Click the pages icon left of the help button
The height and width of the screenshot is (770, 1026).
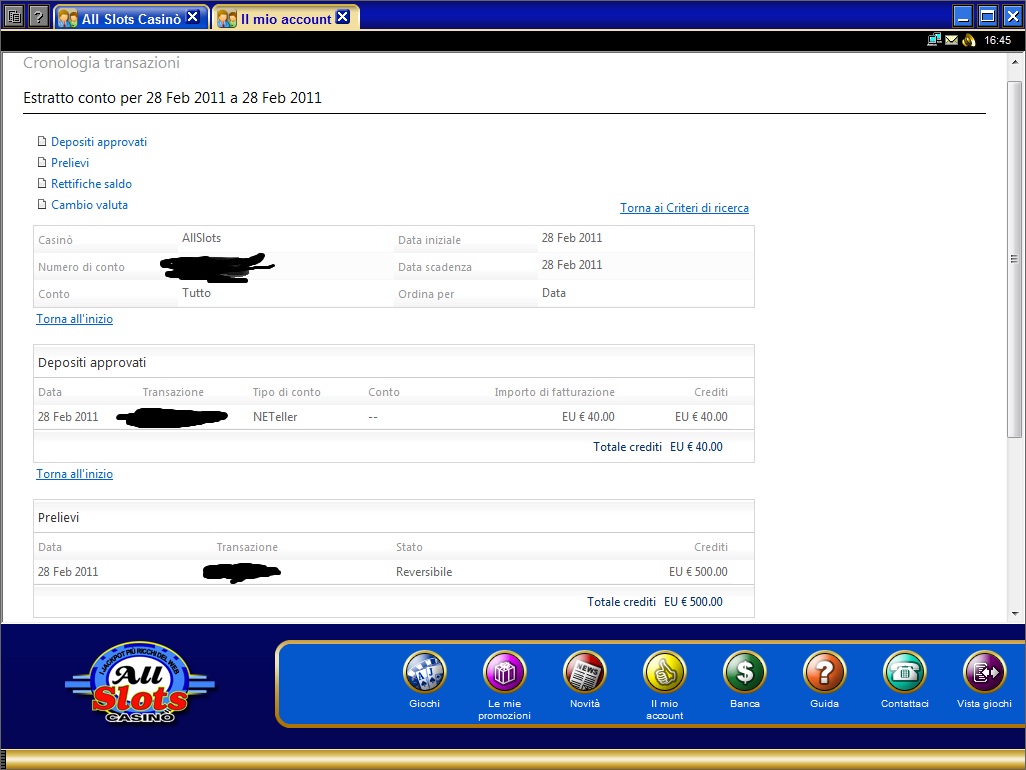(x=14, y=16)
